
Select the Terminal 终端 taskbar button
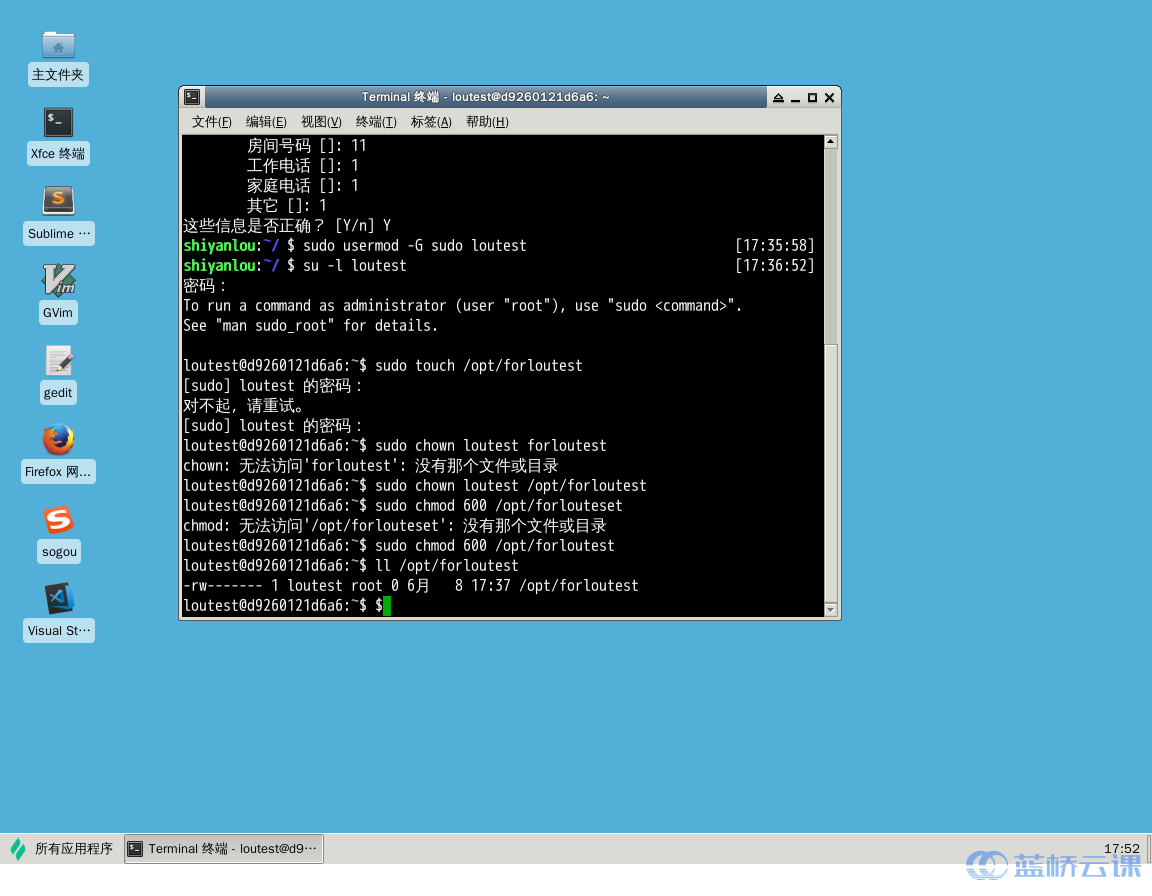224,848
